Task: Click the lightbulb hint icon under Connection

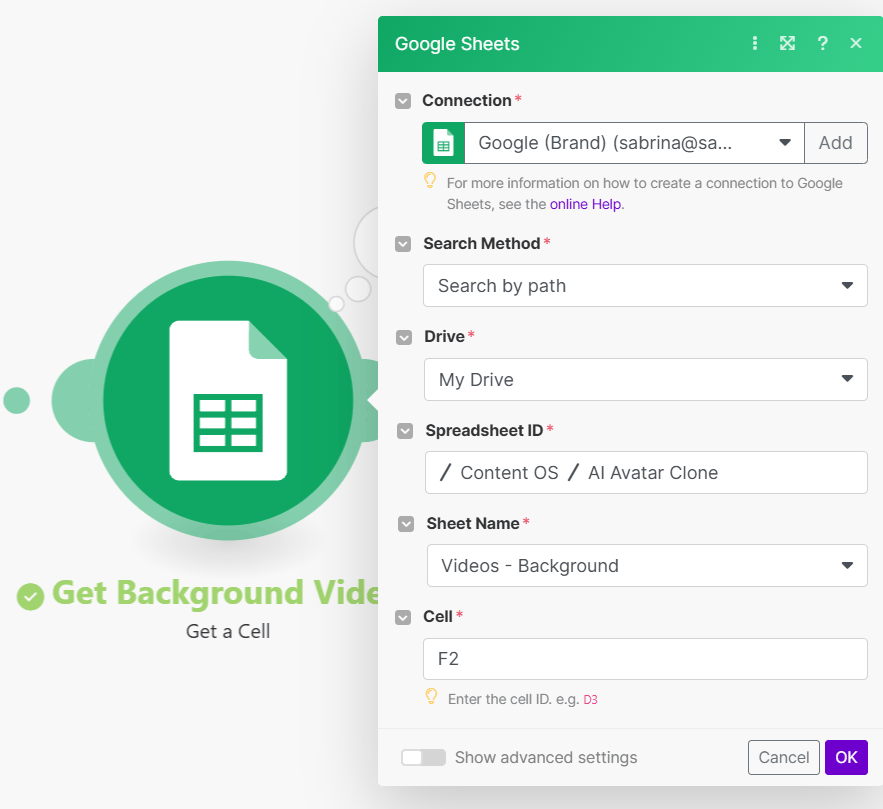Action: 430,180
